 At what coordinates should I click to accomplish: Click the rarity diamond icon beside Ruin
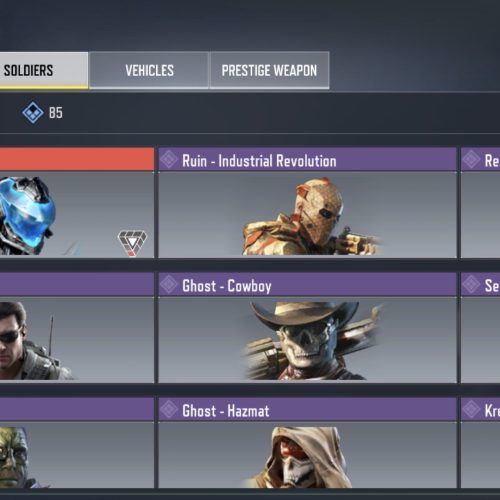169,159
